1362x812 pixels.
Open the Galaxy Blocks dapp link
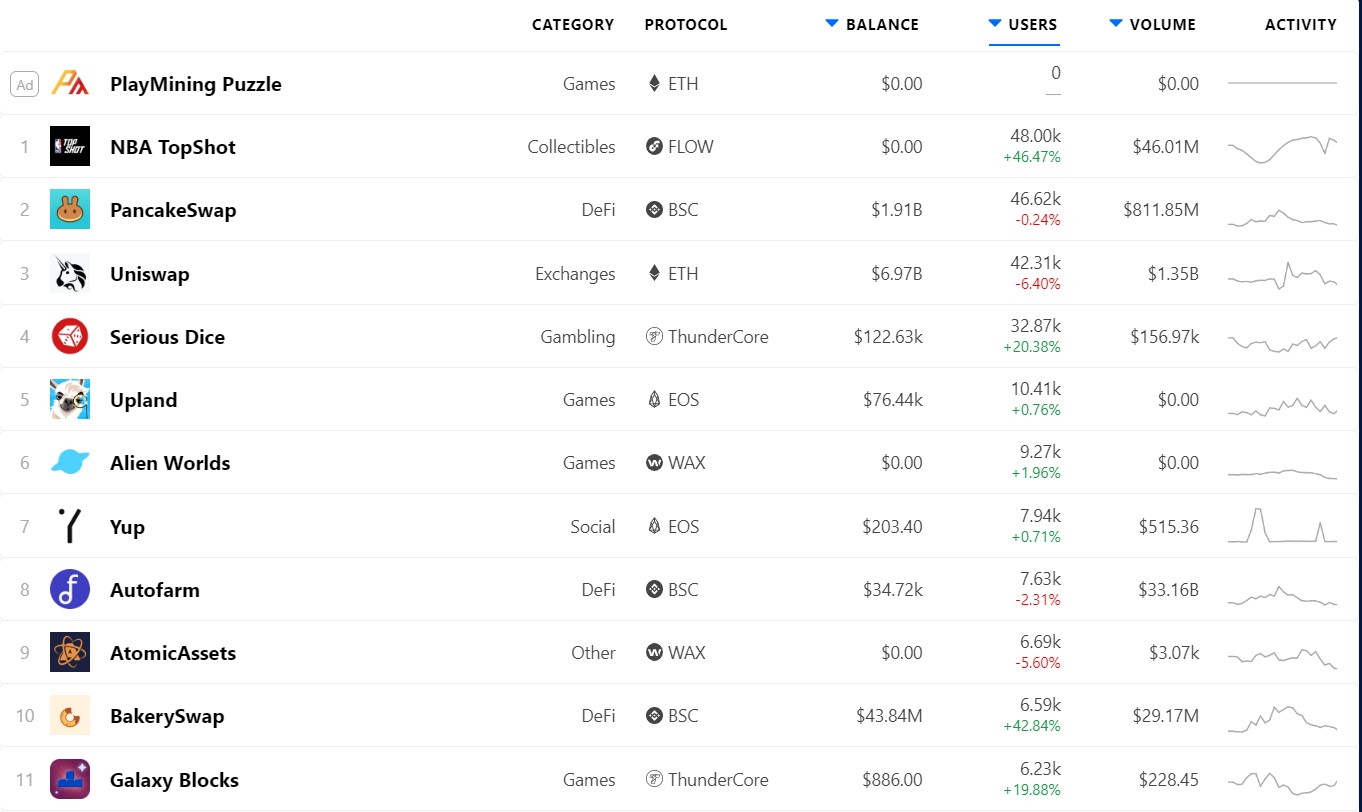pyautogui.click(x=176, y=779)
